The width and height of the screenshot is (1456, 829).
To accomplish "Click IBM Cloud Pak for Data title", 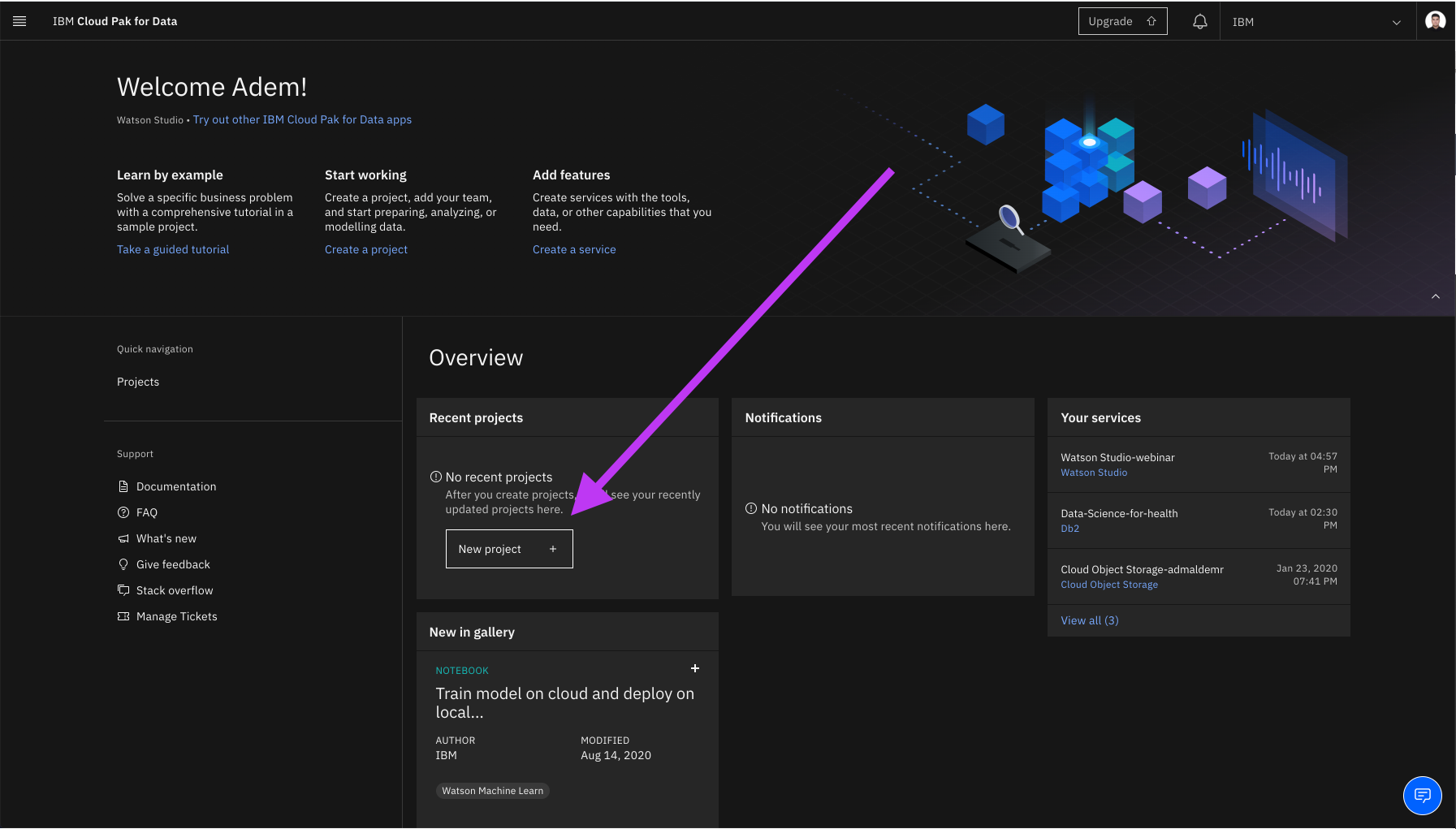I will 115,21.
